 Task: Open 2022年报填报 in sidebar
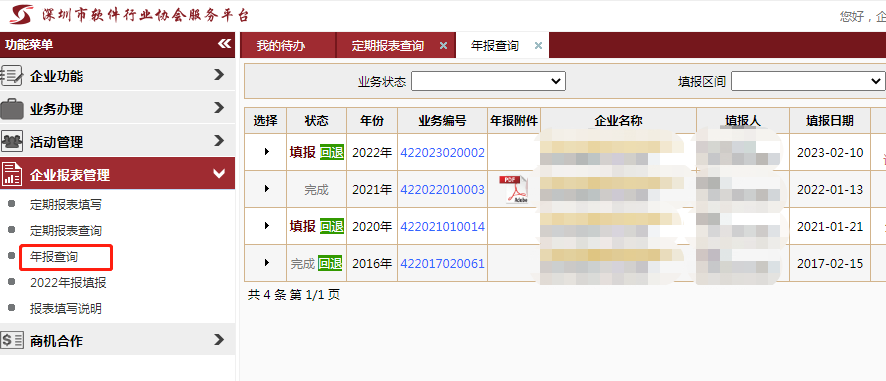[68, 283]
